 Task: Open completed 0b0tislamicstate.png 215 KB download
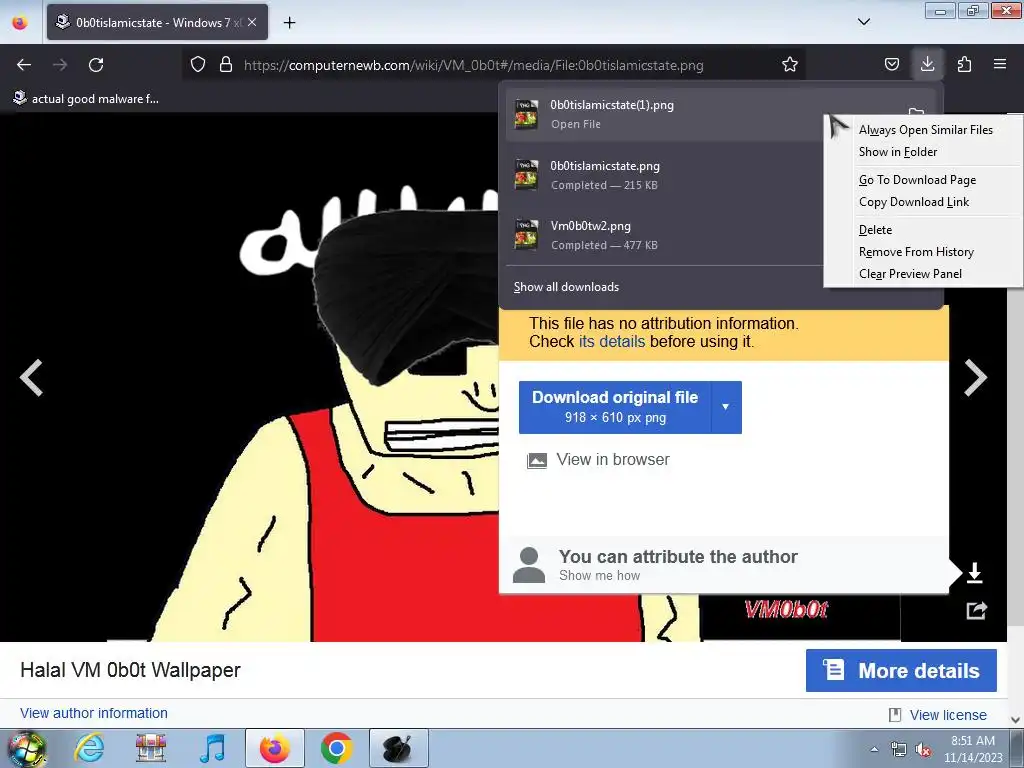pyautogui.click(x=663, y=175)
